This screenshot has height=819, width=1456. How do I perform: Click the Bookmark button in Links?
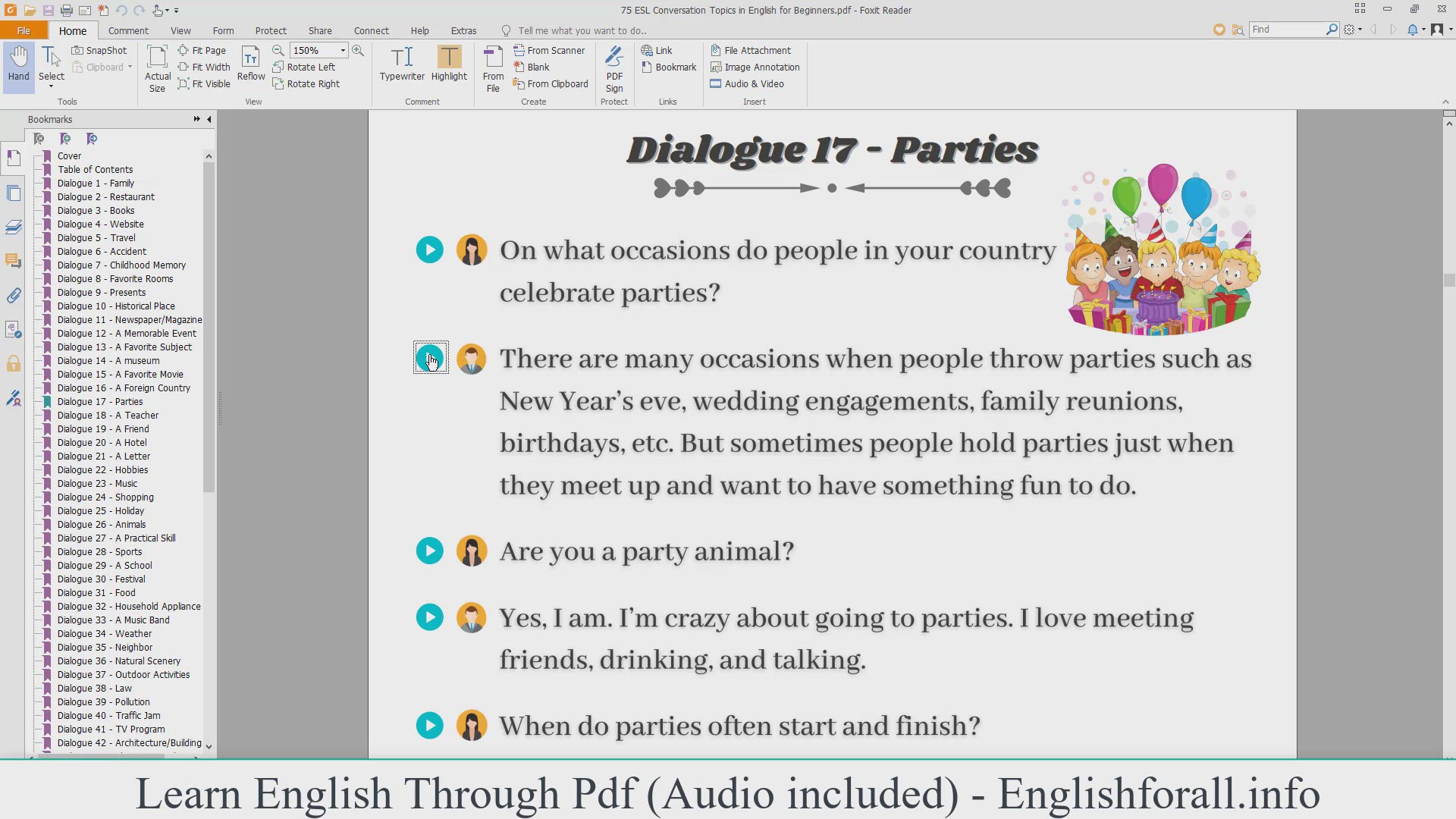(x=668, y=67)
